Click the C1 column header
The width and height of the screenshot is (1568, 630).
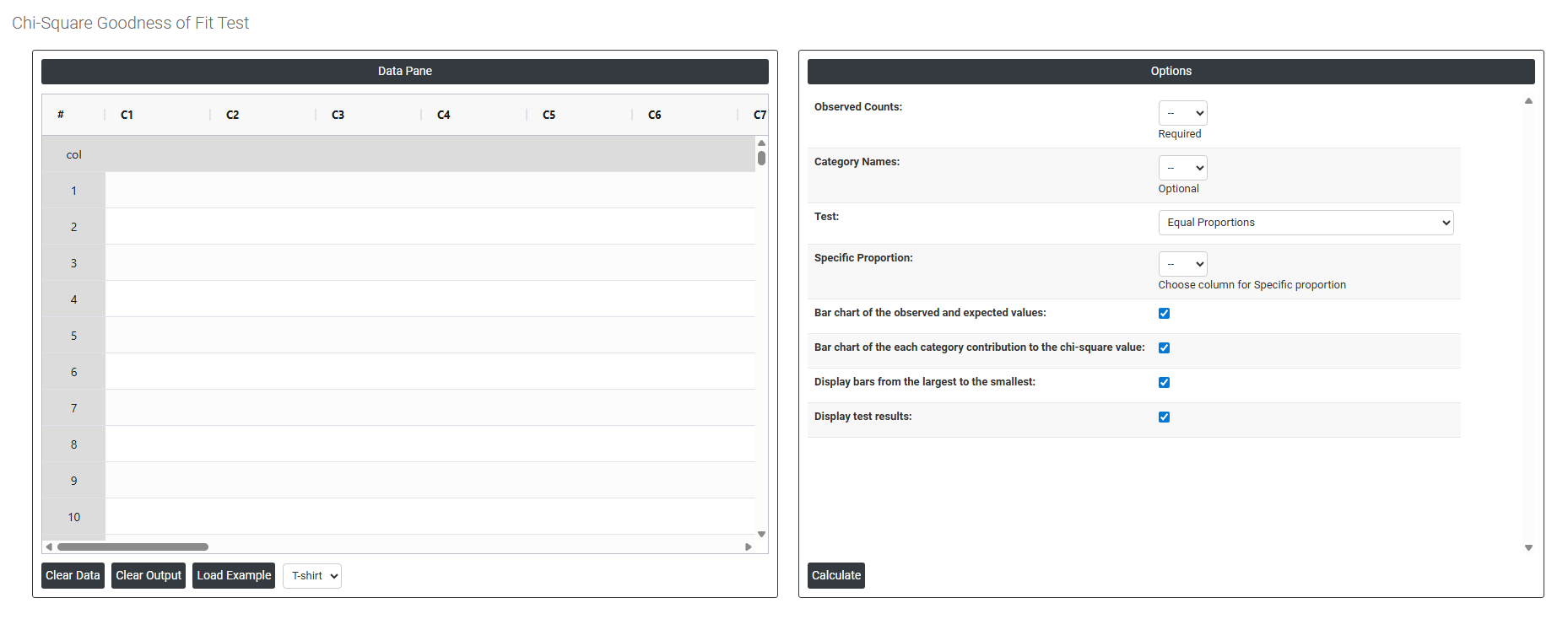click(127, 115)
